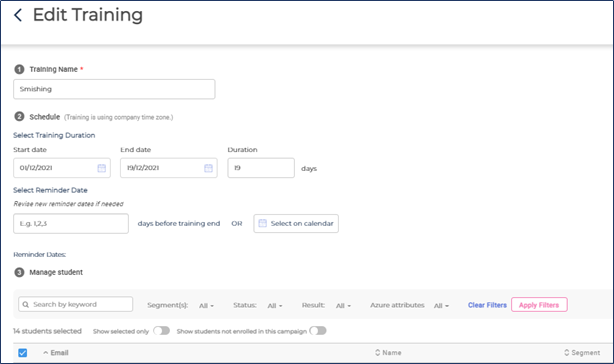
Task: Click the Training Name field containing Smishing
Action: coord(114,89)
